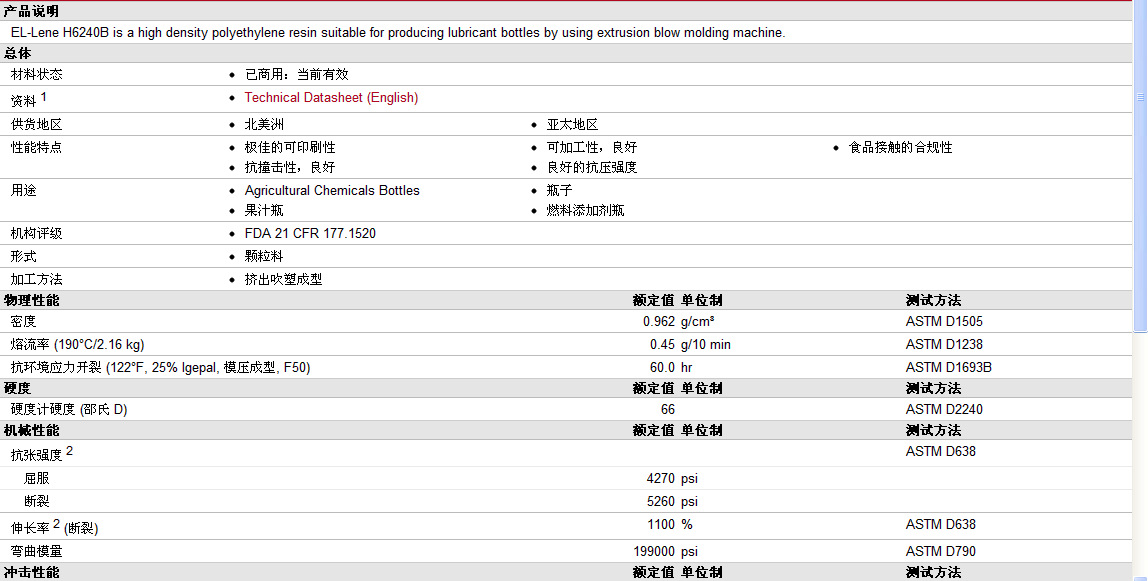The image size is (1148, 581).
Task: Select 抗撞击性，良好 feature text
Action: pyautogui.click(x=290, y=167)
